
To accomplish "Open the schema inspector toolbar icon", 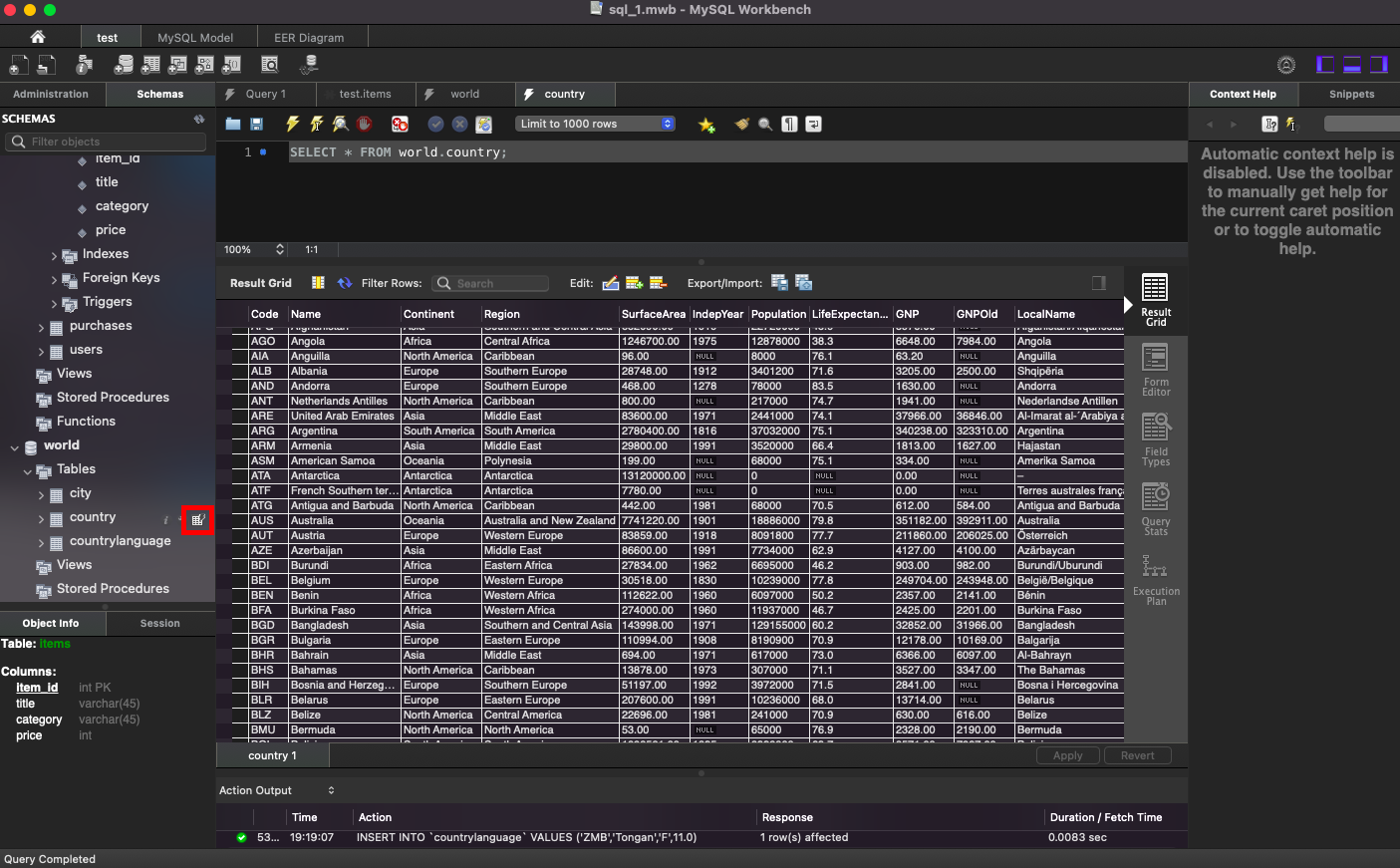I will click(85, 65).
